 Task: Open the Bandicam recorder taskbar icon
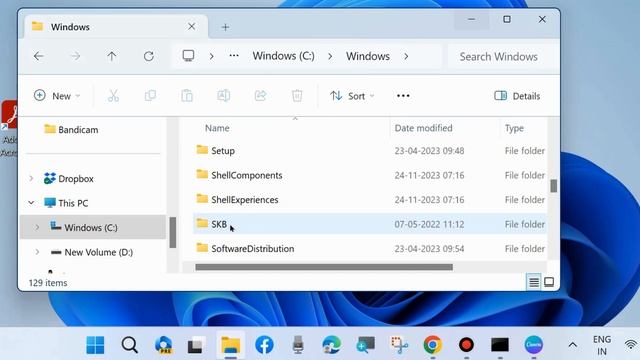[466, 345]
